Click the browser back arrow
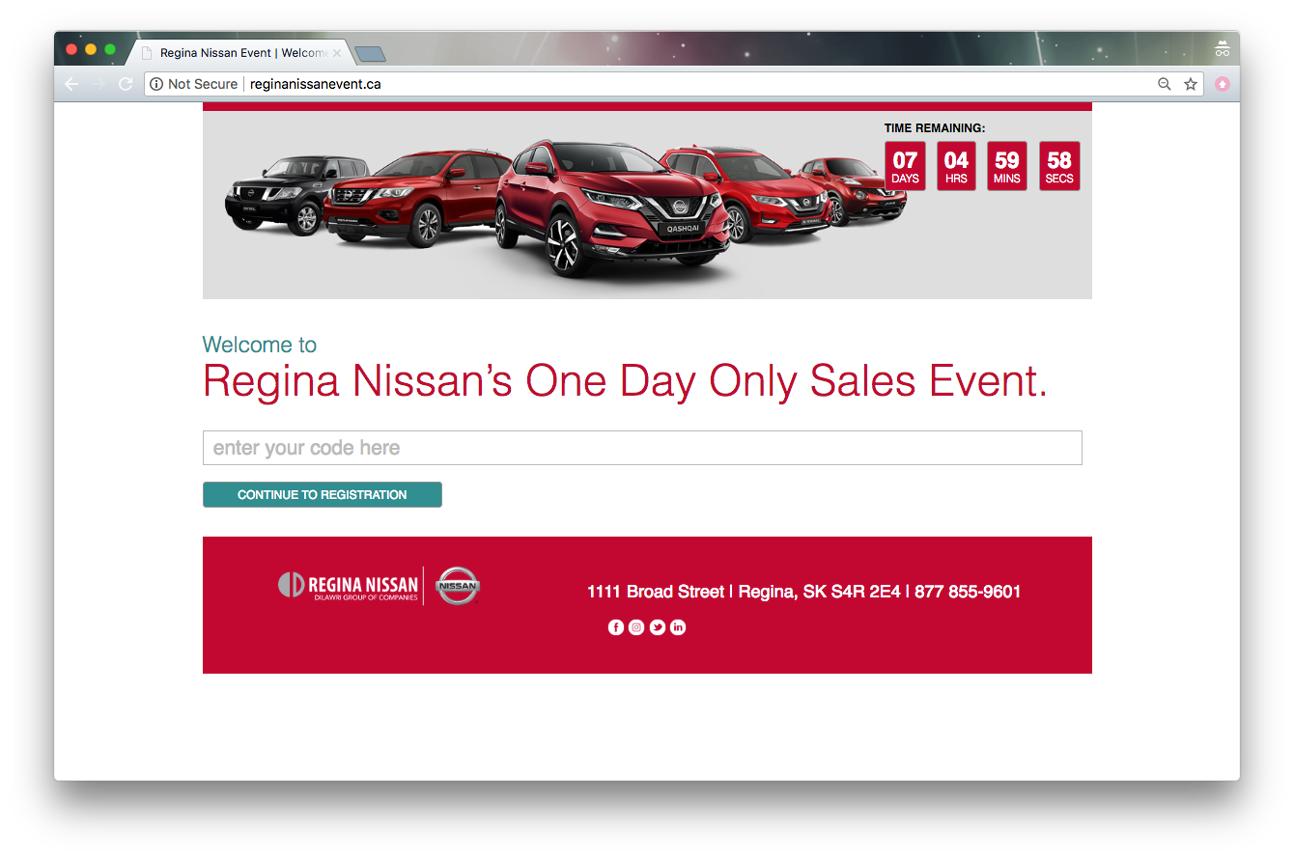 pyautogui.click(x=71, y=84)
